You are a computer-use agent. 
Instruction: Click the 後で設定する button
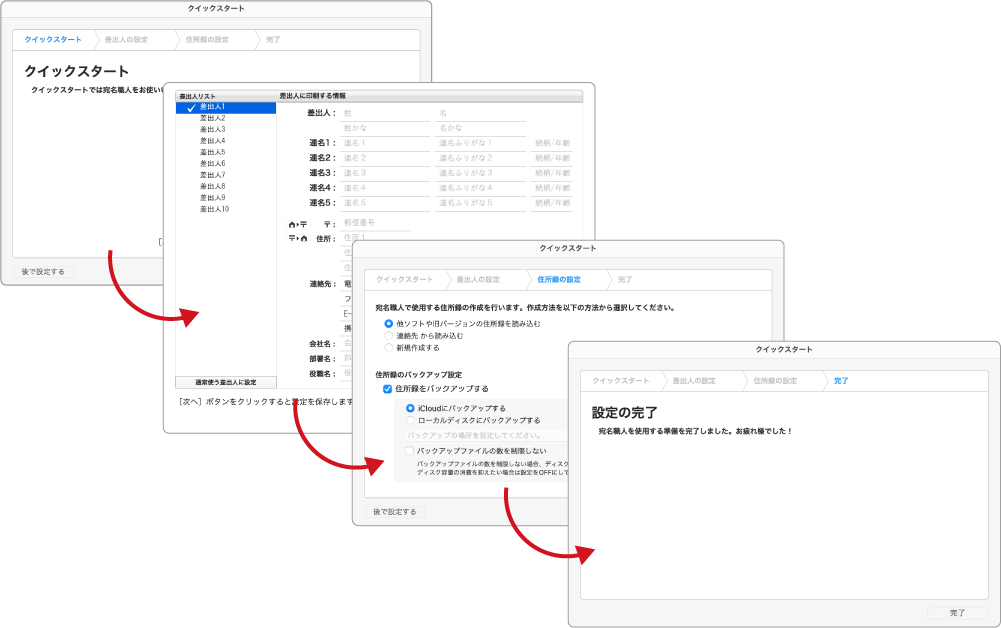pos(394,512)
